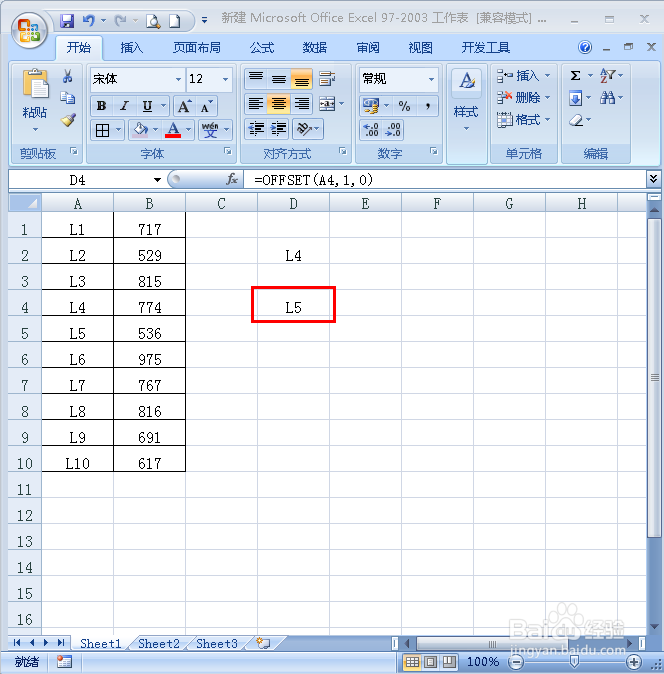Click the Fill down arrow icon
This screenshot has width=664, height=674.
click(575, 98)
